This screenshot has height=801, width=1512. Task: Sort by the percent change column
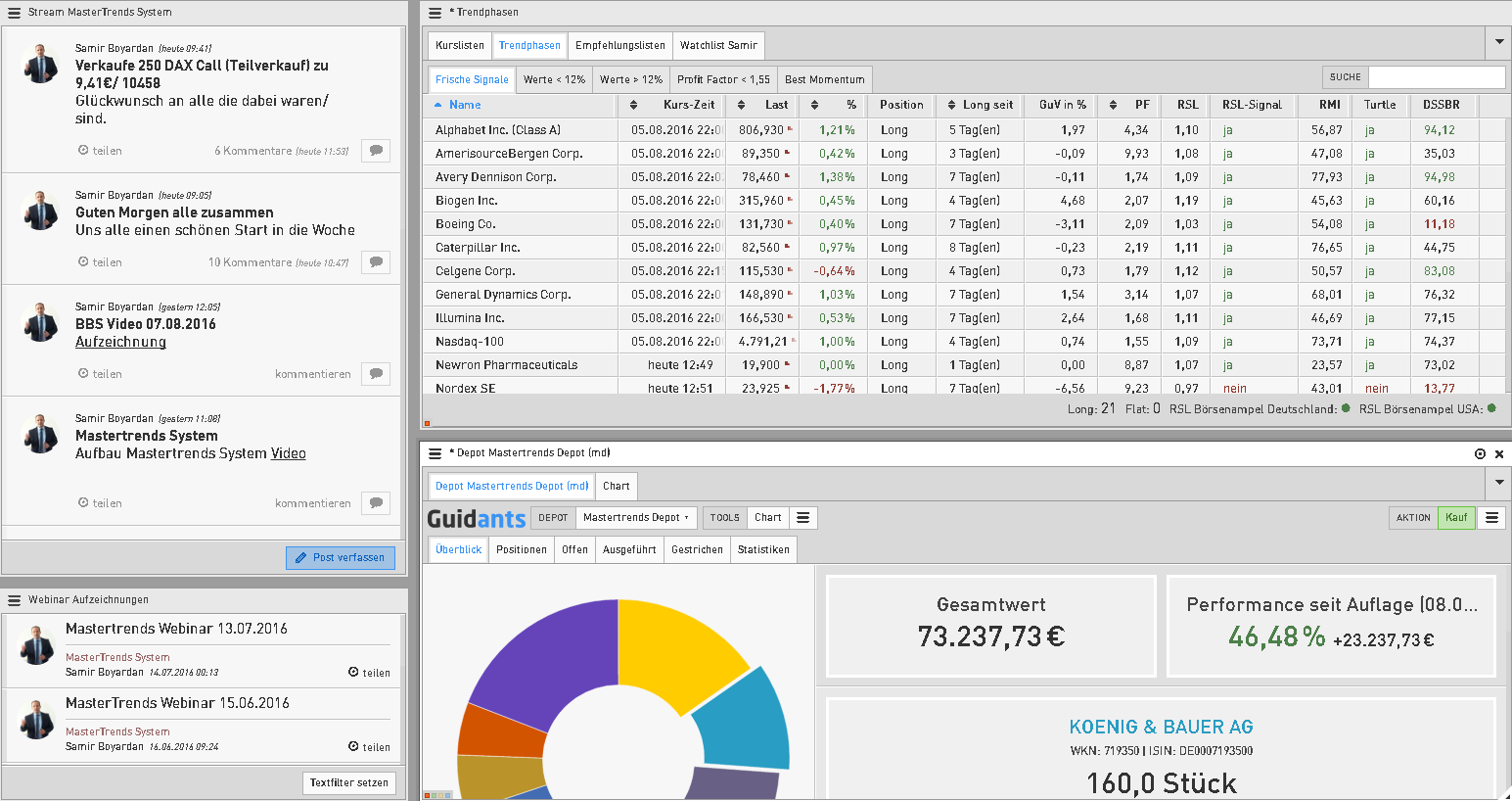(814, 105)
